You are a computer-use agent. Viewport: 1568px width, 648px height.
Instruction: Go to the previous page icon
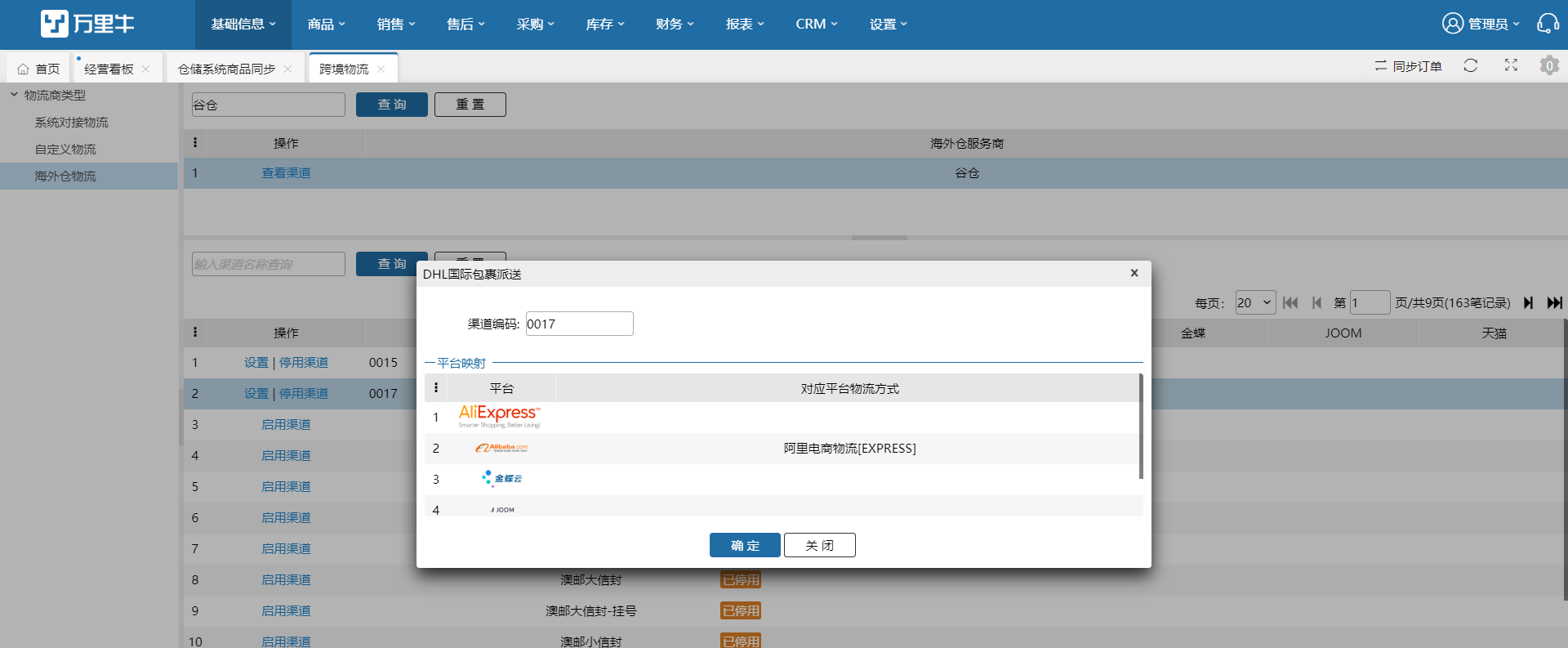point(1316,302)
